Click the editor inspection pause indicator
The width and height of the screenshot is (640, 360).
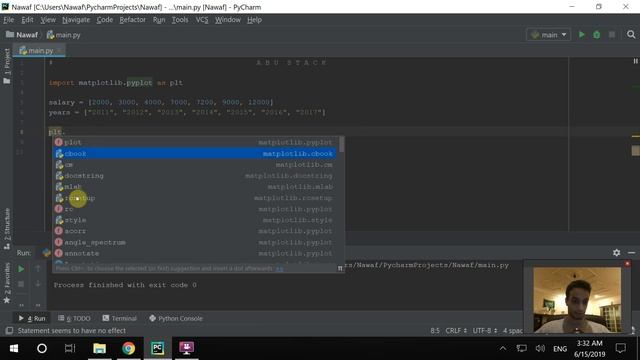[635, 61]
